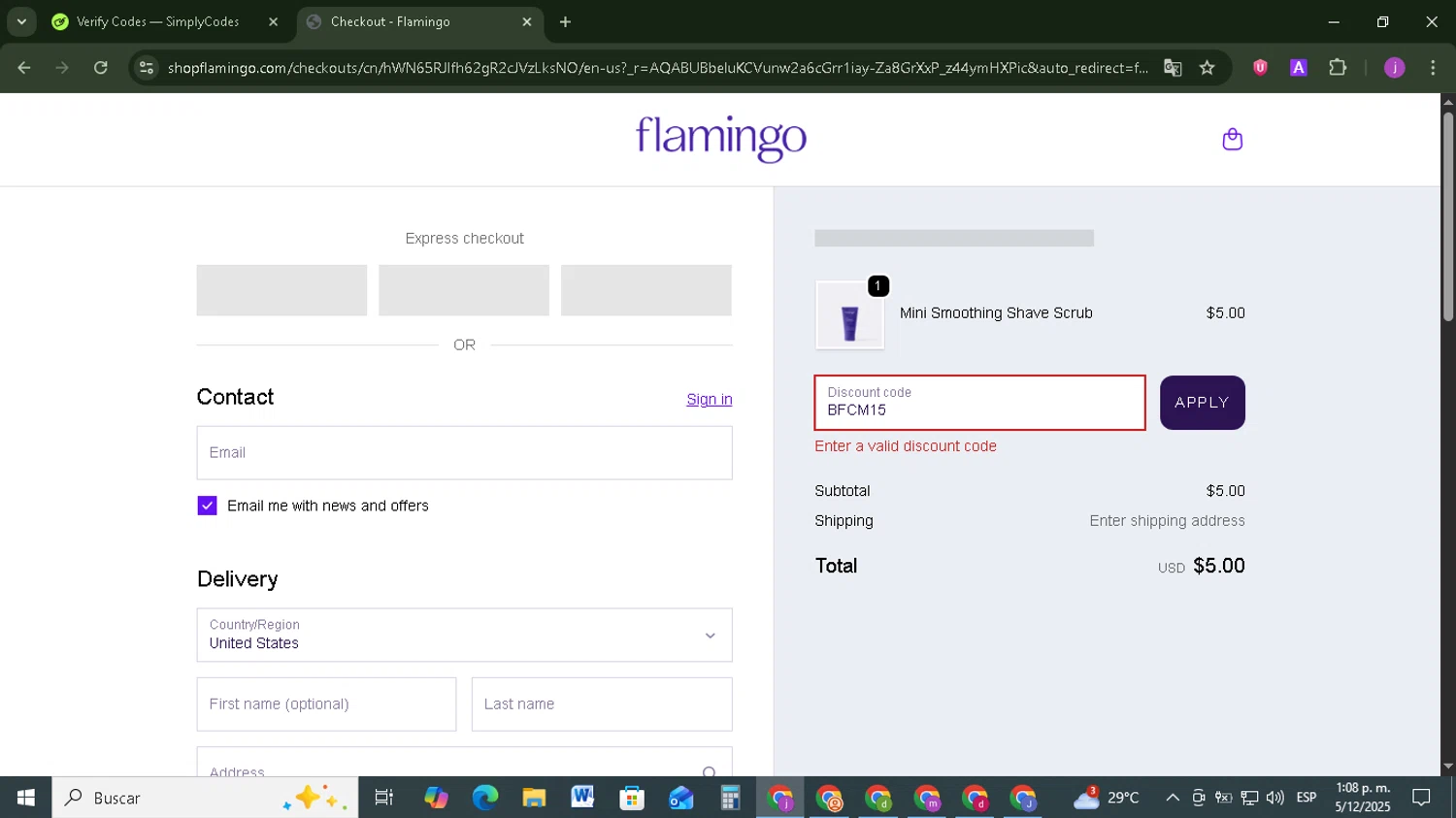The width and height of the screenshot is (1456, 818).
Task: Open Copilot from taskbar
Action: (436, 798)
